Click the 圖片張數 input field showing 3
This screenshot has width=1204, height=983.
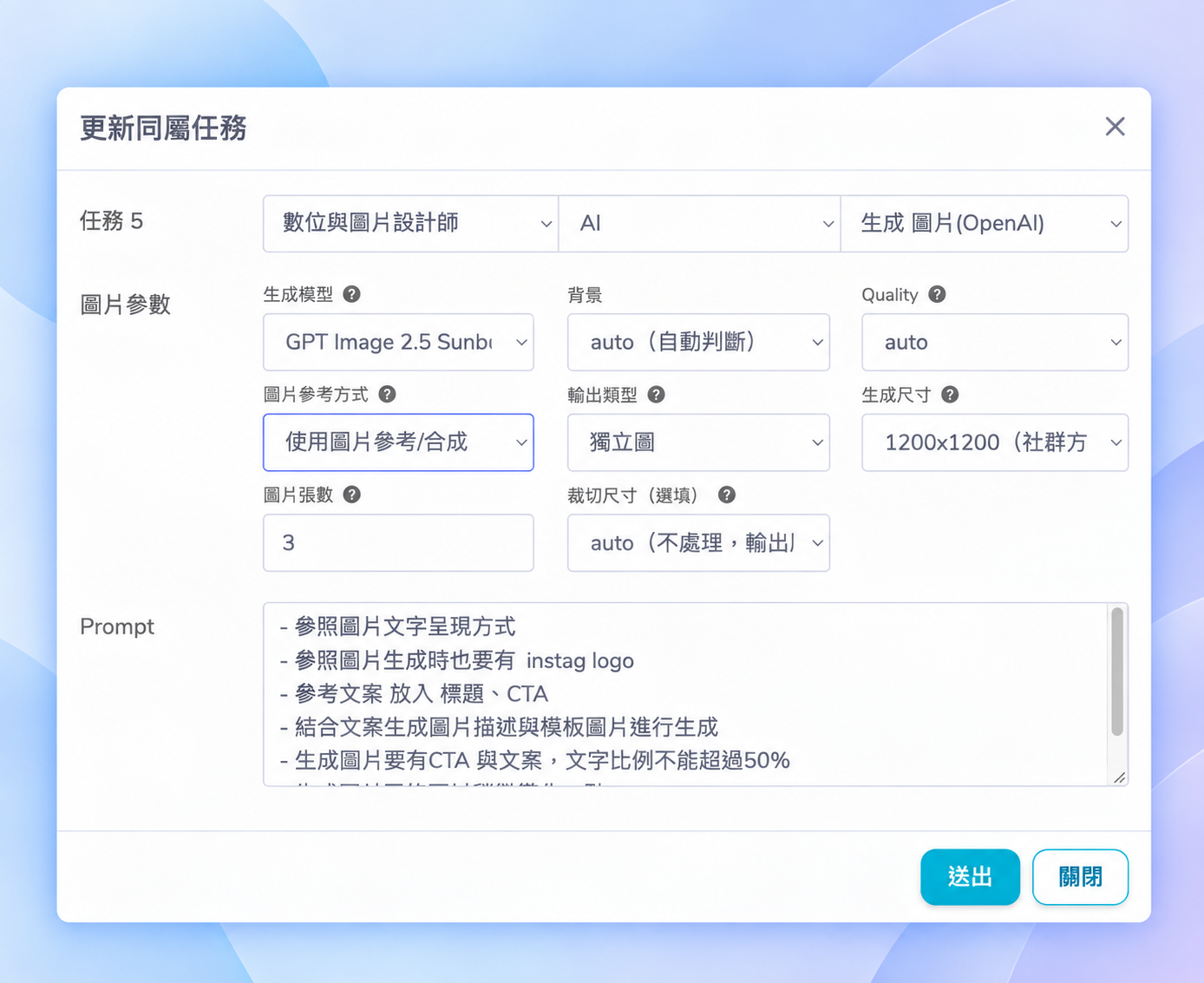[398, 543]
